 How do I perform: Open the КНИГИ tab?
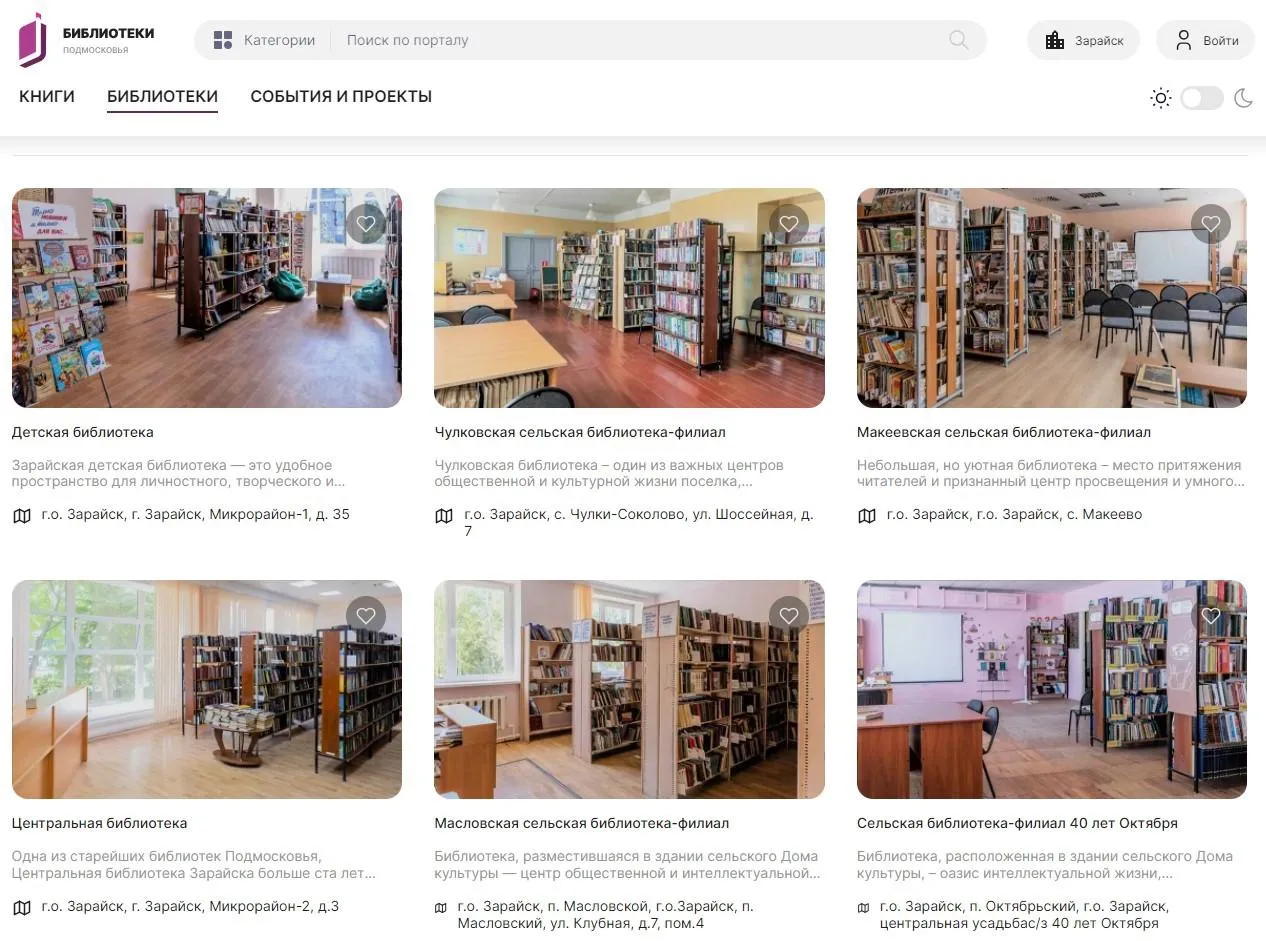click(47, 97)
